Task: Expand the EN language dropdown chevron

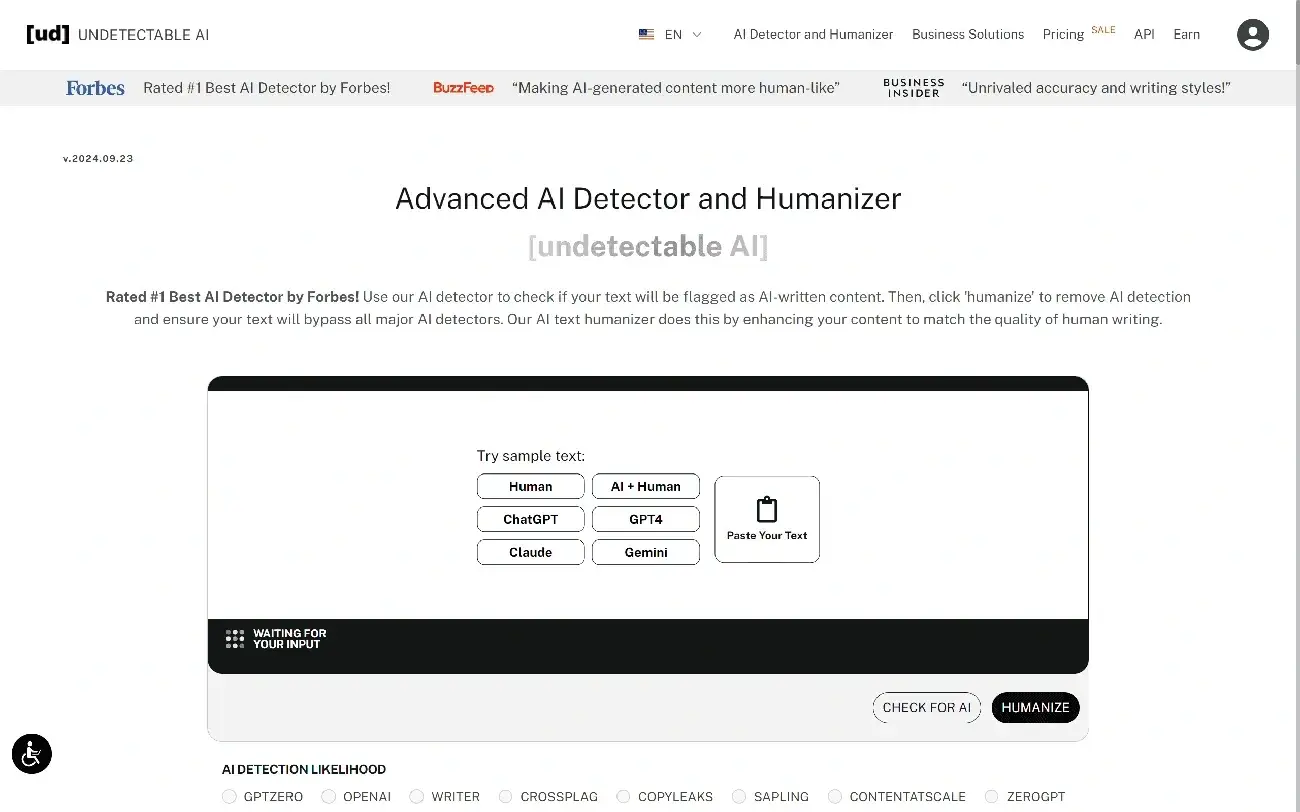Action: (x=697, y=34)
